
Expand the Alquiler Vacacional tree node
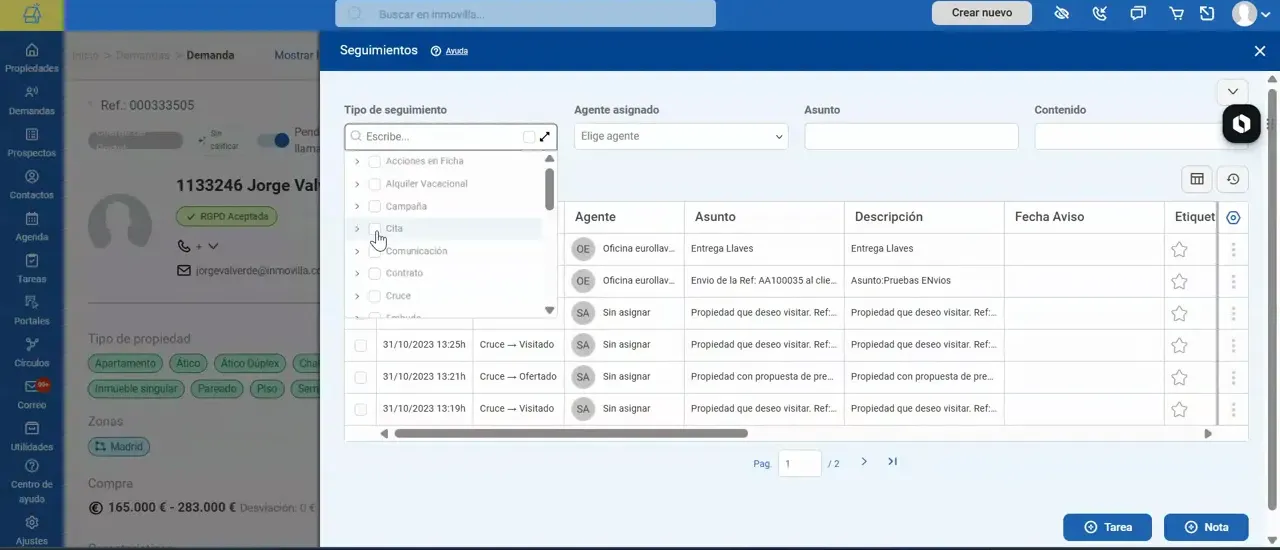tap(357, 184)
